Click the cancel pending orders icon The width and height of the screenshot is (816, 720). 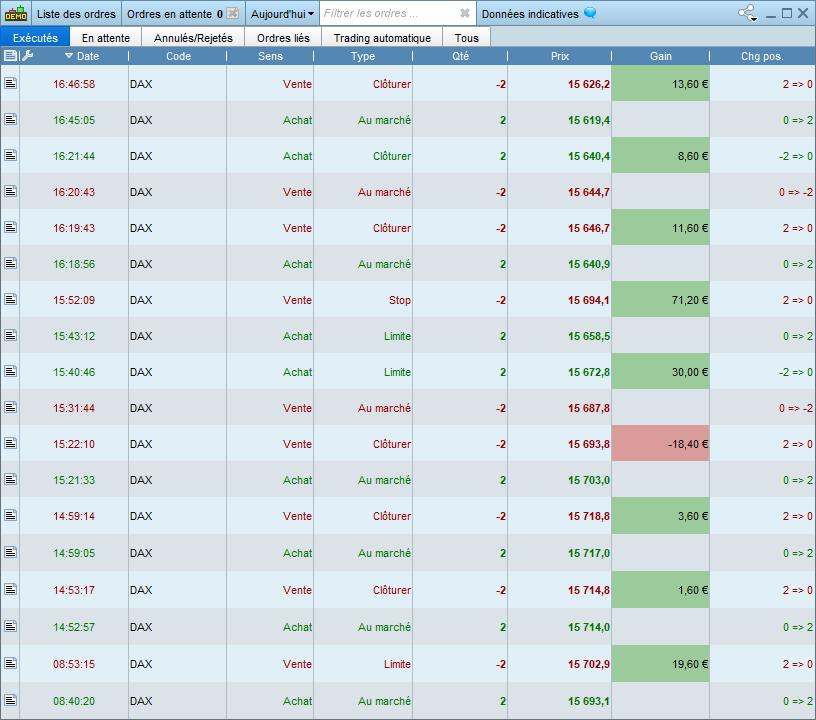click(x=233, y=14)
